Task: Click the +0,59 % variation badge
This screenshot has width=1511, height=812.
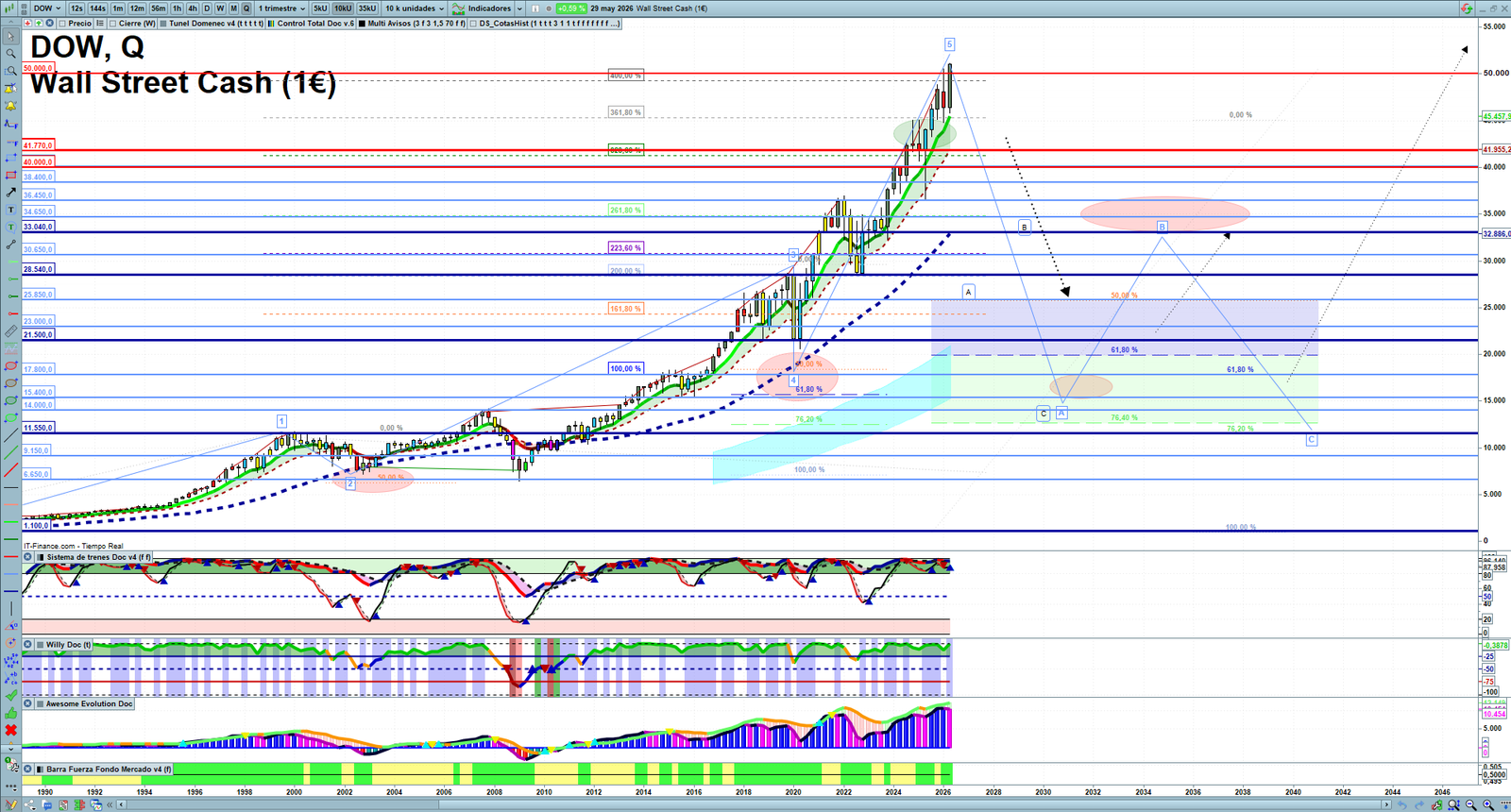Action: pos(570,8)
